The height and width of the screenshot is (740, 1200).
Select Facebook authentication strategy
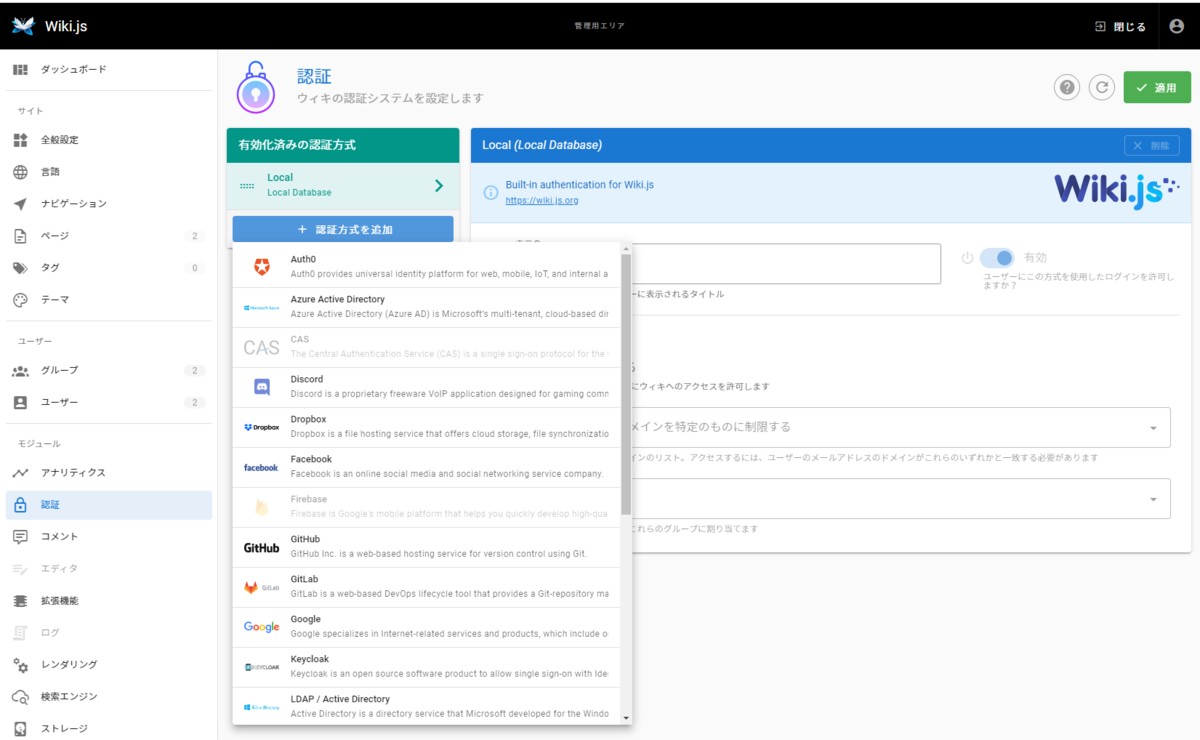pos(426,467)
